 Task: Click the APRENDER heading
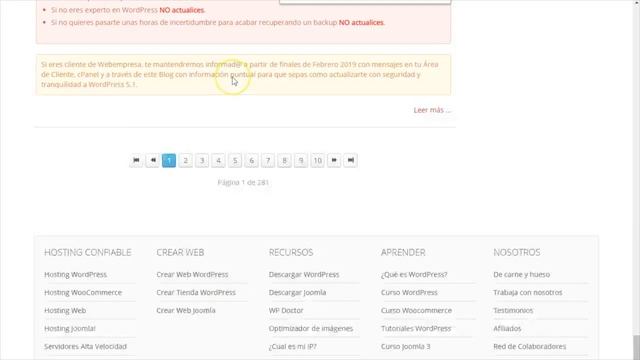(403, 252)
